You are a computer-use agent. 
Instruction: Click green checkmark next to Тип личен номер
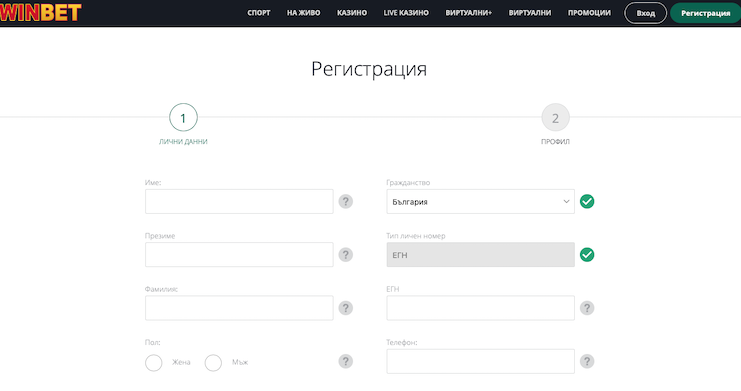(587, 255)
